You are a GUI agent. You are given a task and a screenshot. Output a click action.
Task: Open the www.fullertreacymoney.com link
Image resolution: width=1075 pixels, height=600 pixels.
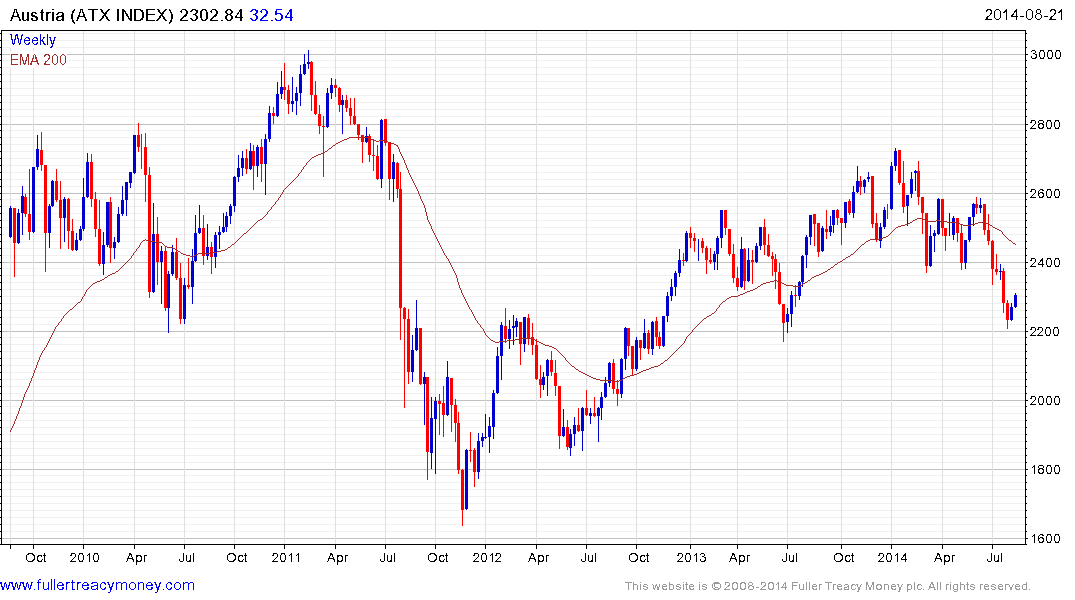[97, 585]
